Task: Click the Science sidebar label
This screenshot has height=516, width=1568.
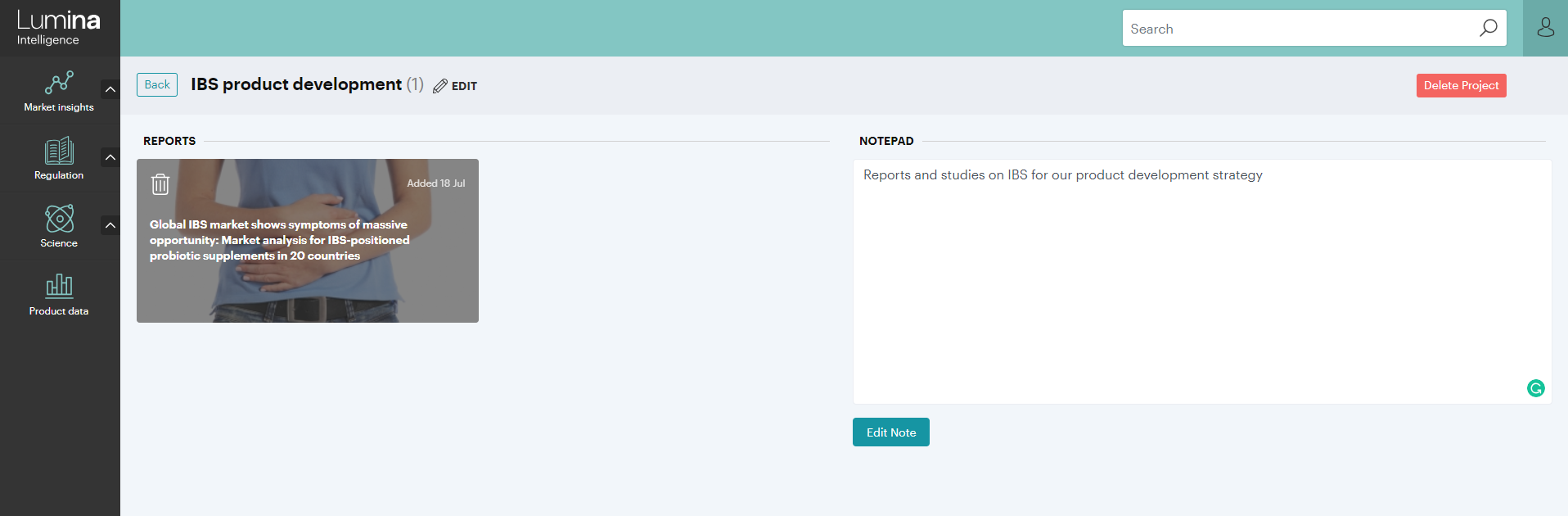Action: [x=59, y=243]
